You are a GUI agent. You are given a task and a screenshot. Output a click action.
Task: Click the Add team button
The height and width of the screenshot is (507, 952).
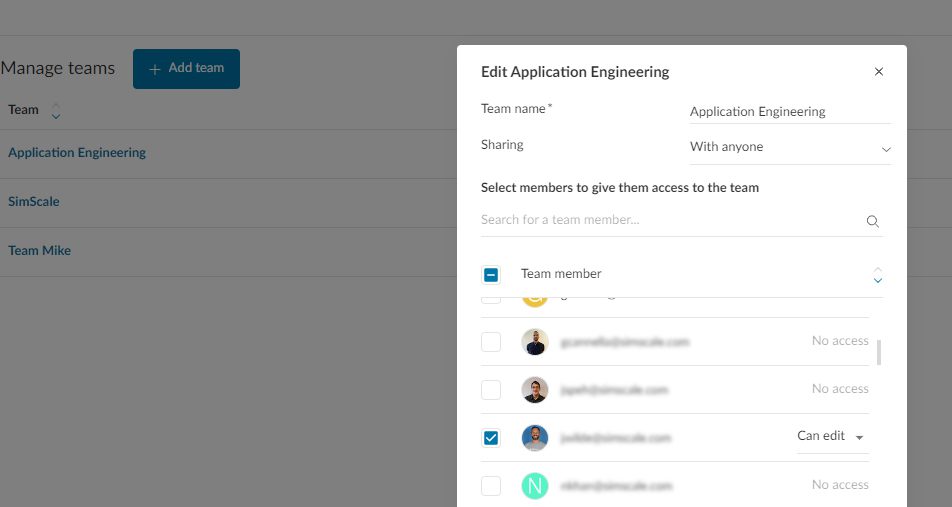[x=186, y=69]
